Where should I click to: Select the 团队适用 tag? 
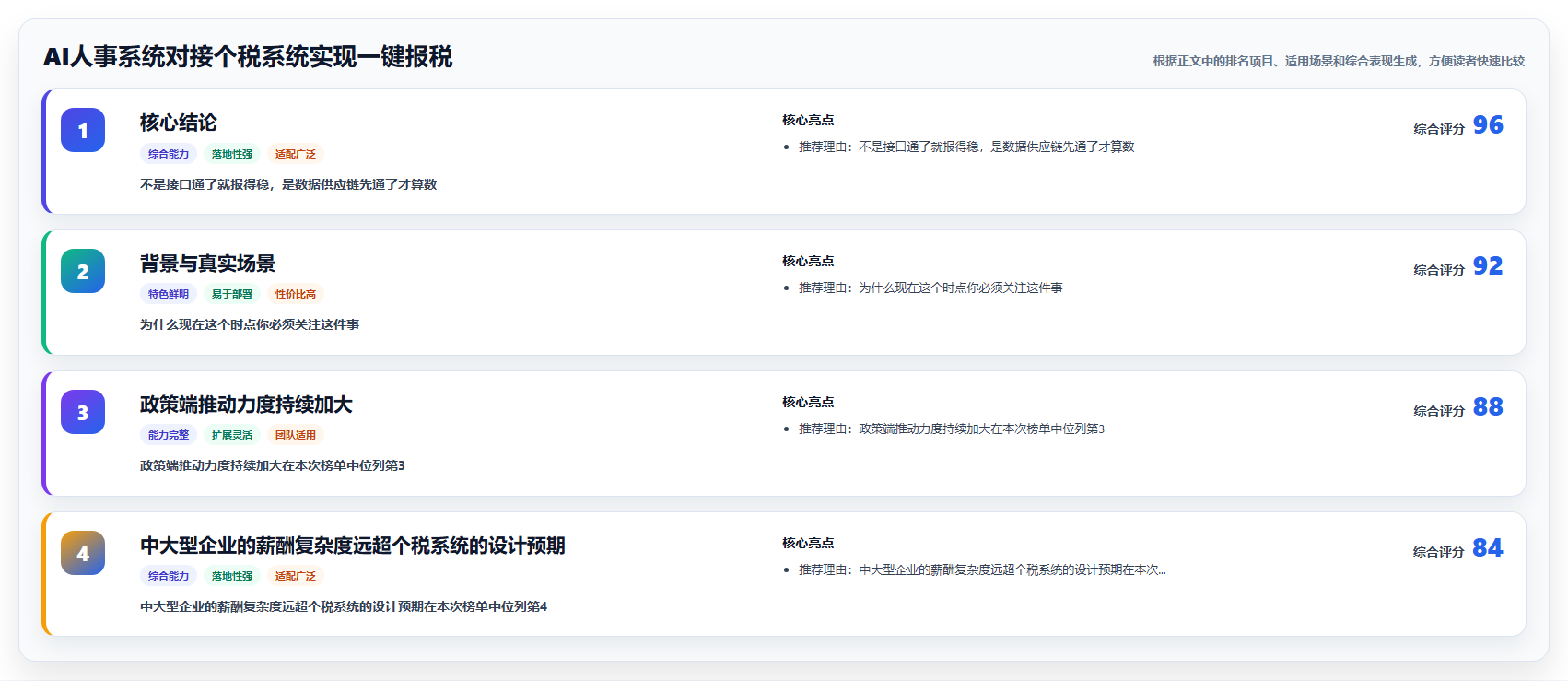[296, 435]
